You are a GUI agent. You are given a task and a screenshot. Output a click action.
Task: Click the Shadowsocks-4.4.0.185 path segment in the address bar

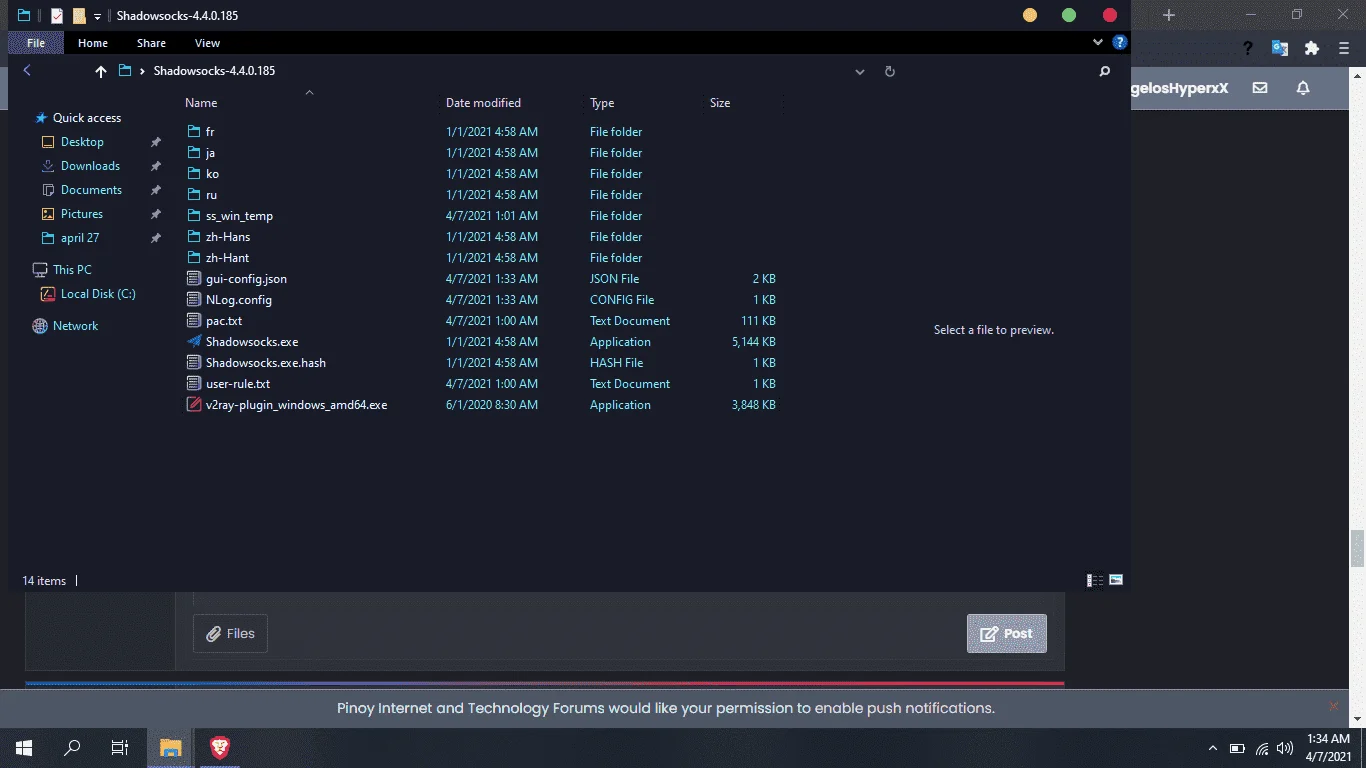pos(214,71)
